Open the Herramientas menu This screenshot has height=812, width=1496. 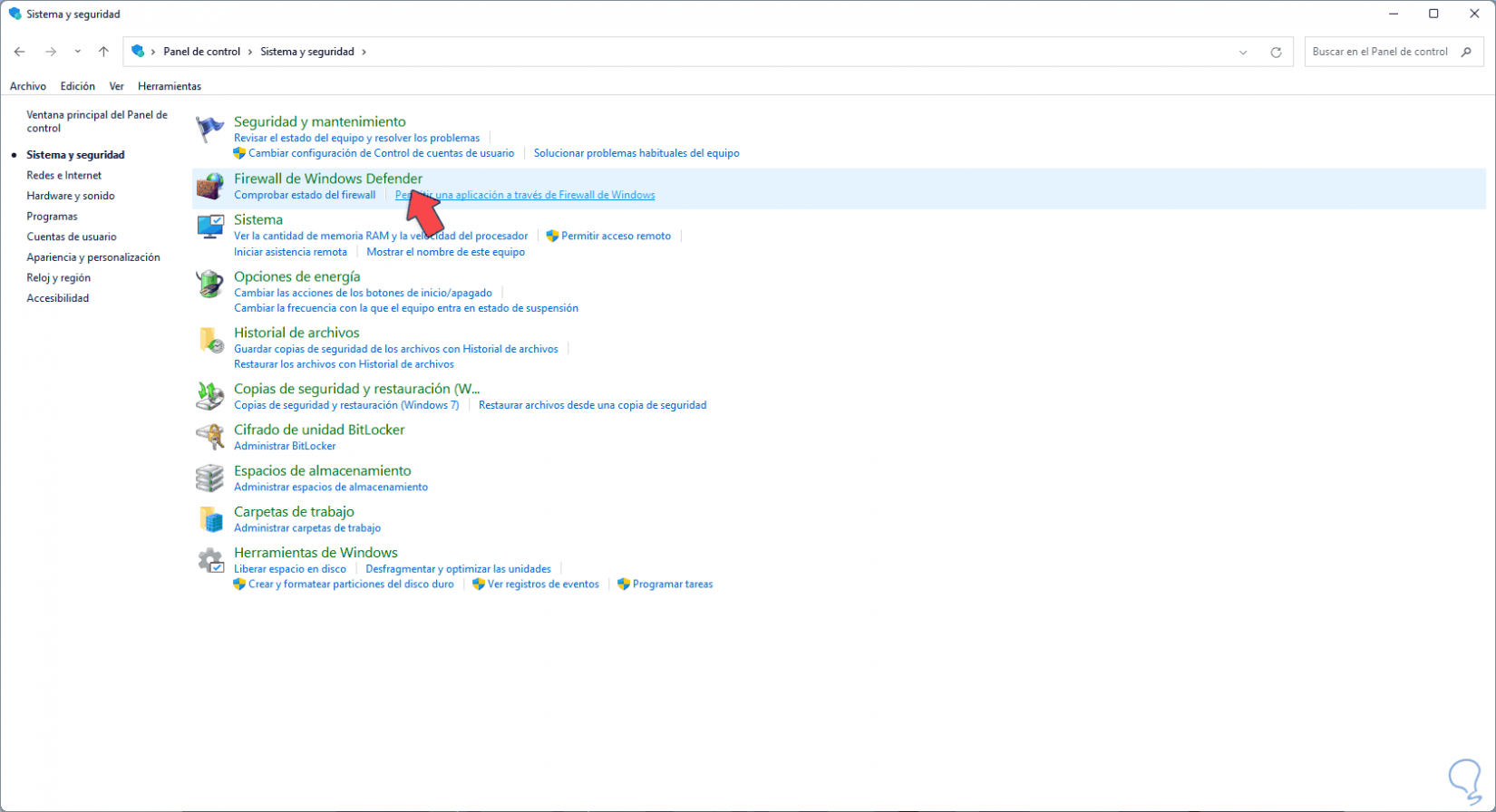pos(170,86)
